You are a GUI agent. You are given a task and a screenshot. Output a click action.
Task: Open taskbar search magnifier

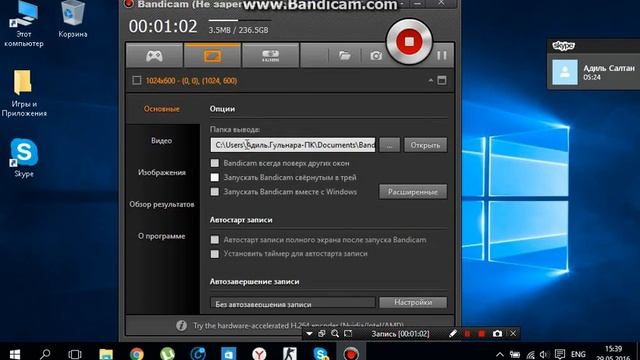tap(45, 353)
